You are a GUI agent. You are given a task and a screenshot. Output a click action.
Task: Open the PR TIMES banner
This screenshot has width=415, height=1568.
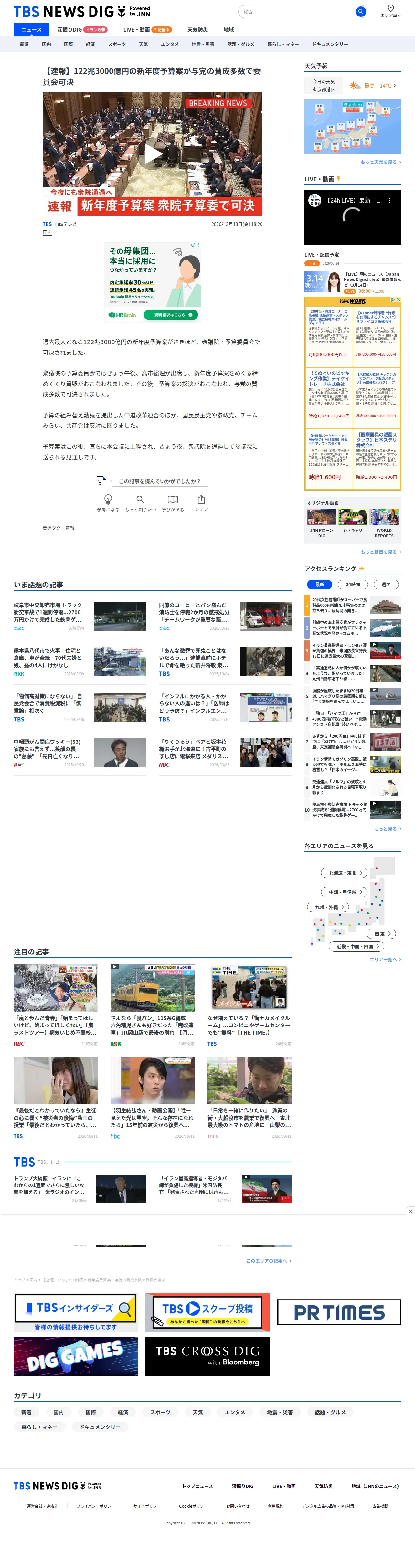click(339, 1312)
